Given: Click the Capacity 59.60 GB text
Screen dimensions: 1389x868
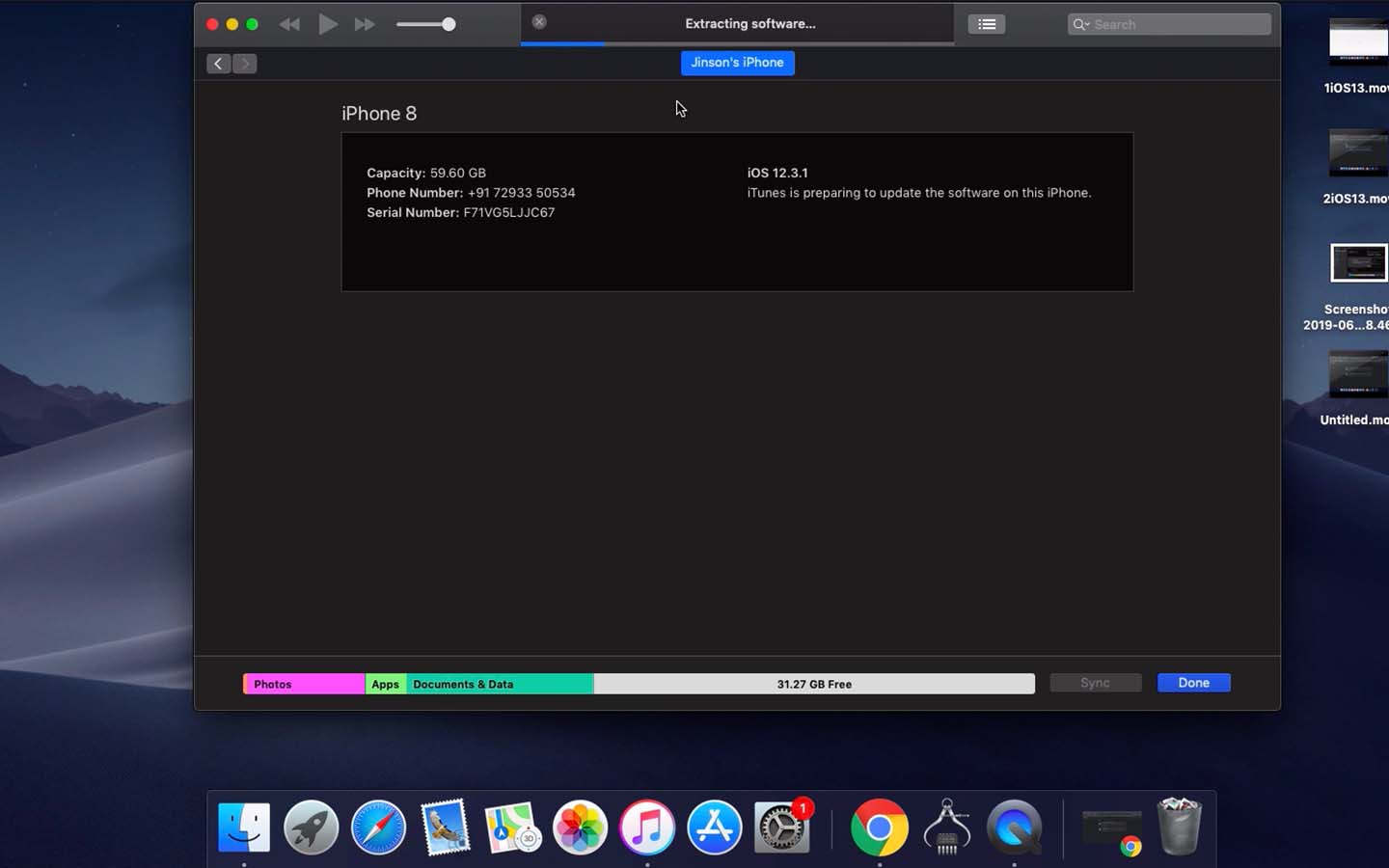Looking at the screenshot, I should coord(426,173).
